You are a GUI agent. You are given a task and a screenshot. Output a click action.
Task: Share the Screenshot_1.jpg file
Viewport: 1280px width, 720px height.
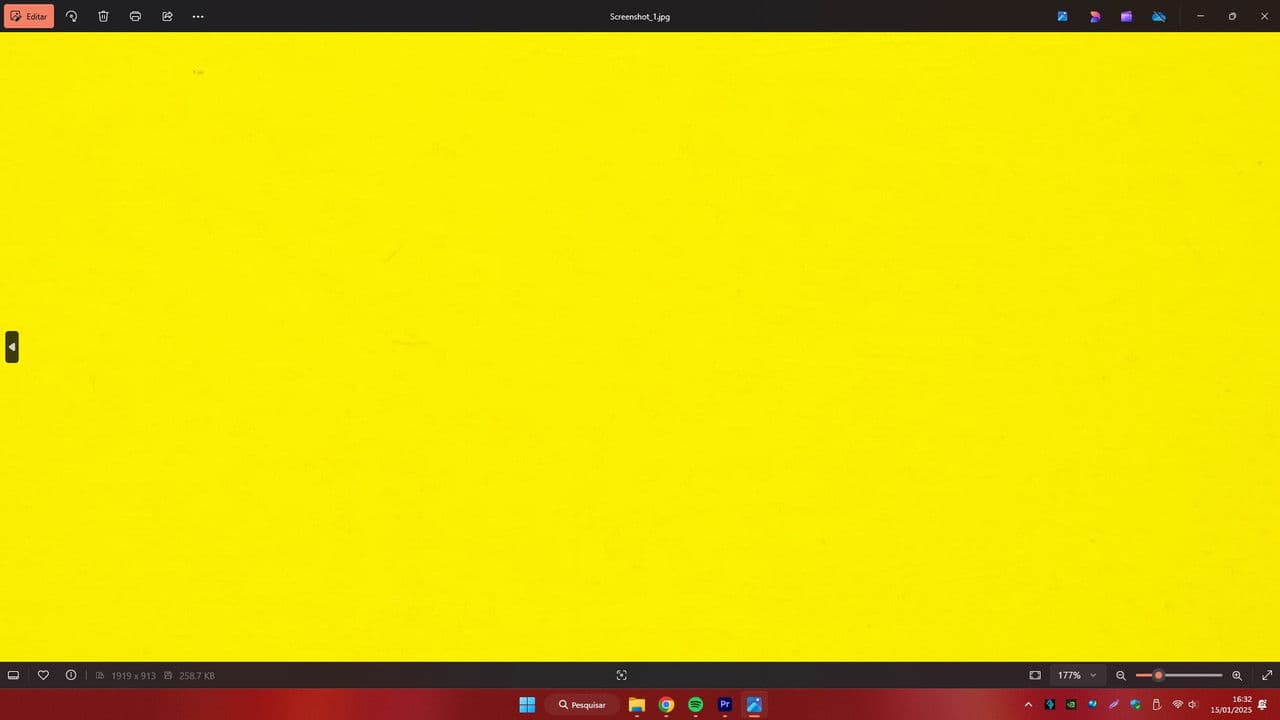(167, 17)
